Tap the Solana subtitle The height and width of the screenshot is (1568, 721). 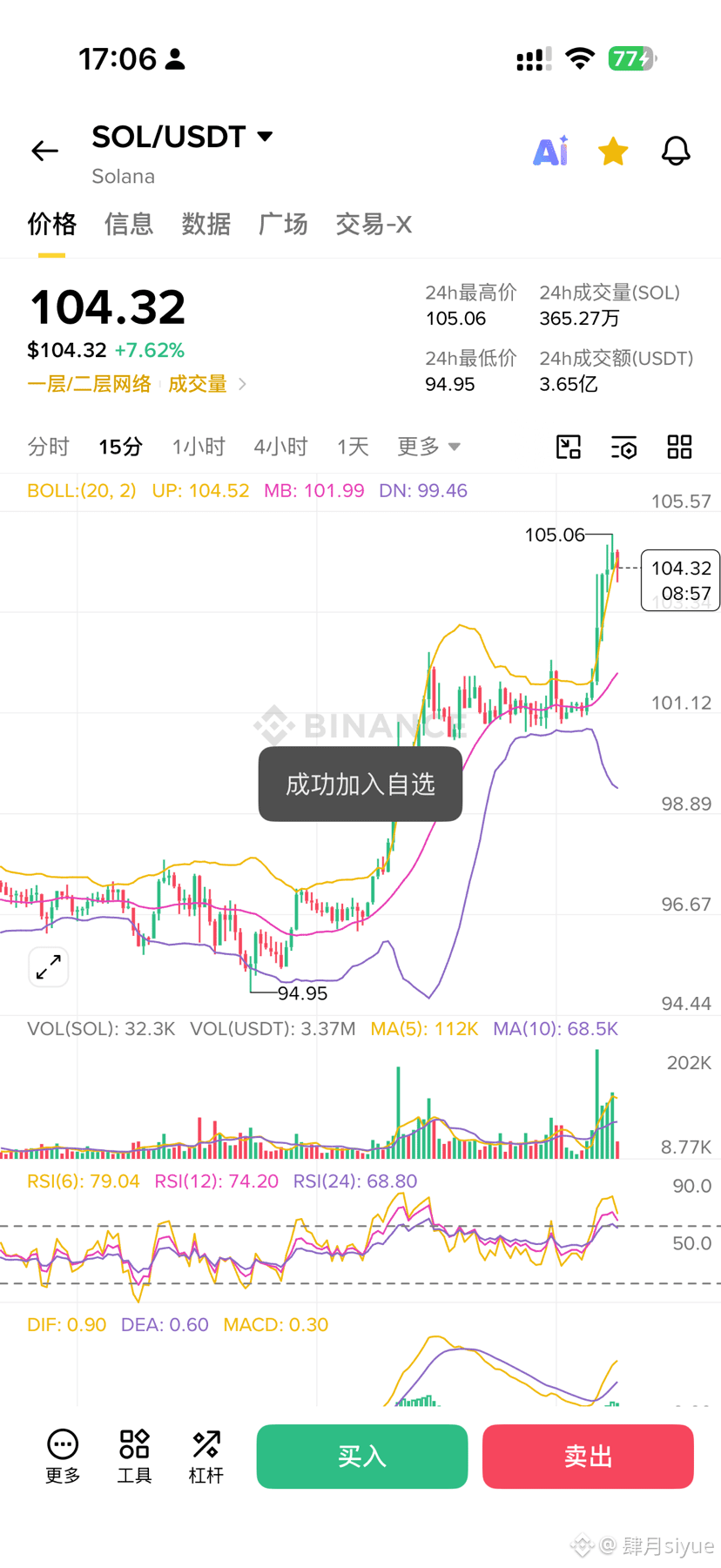point(124,177)
